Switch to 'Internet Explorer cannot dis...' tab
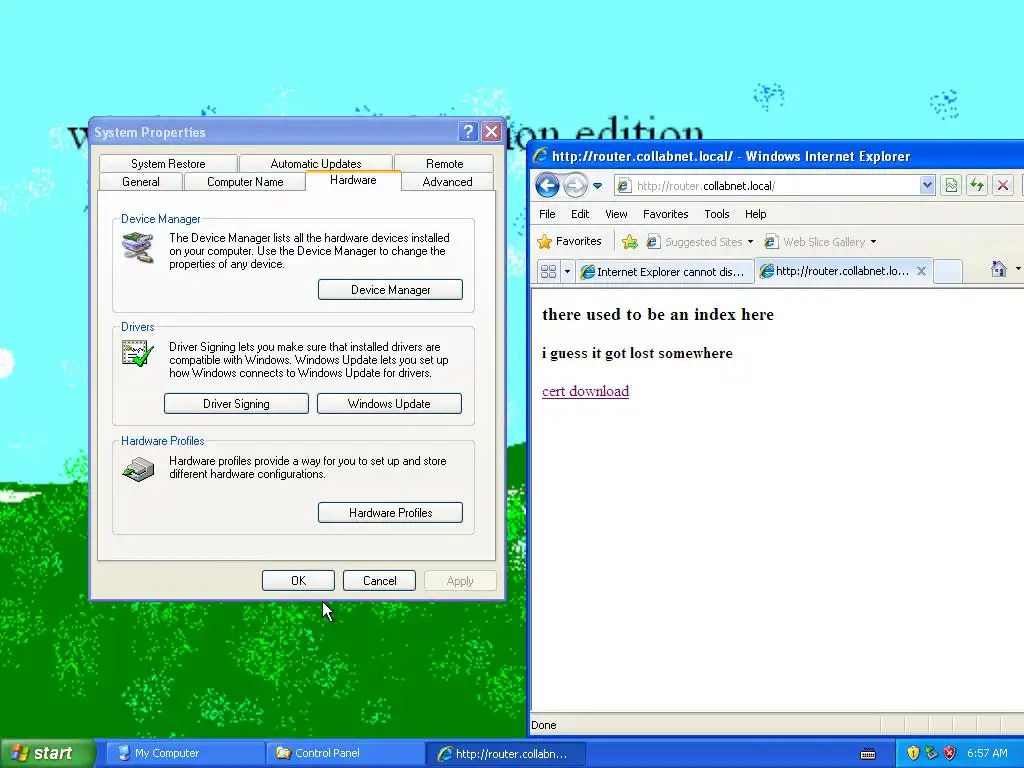This screenshot has height=768, width=1024. (x=664, y=272)
